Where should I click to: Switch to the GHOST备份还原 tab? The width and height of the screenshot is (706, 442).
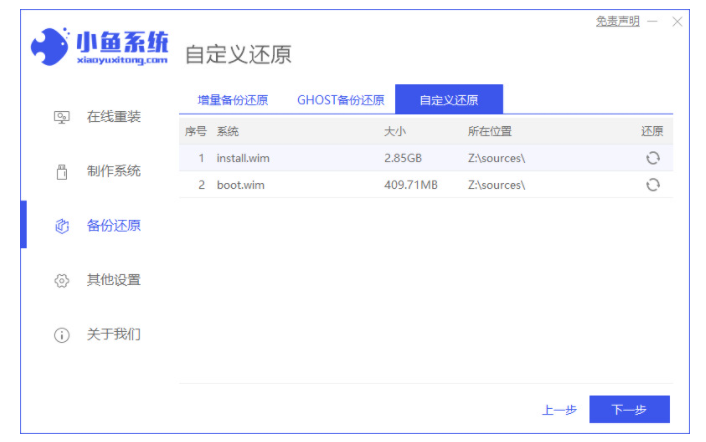pos(341,100)
